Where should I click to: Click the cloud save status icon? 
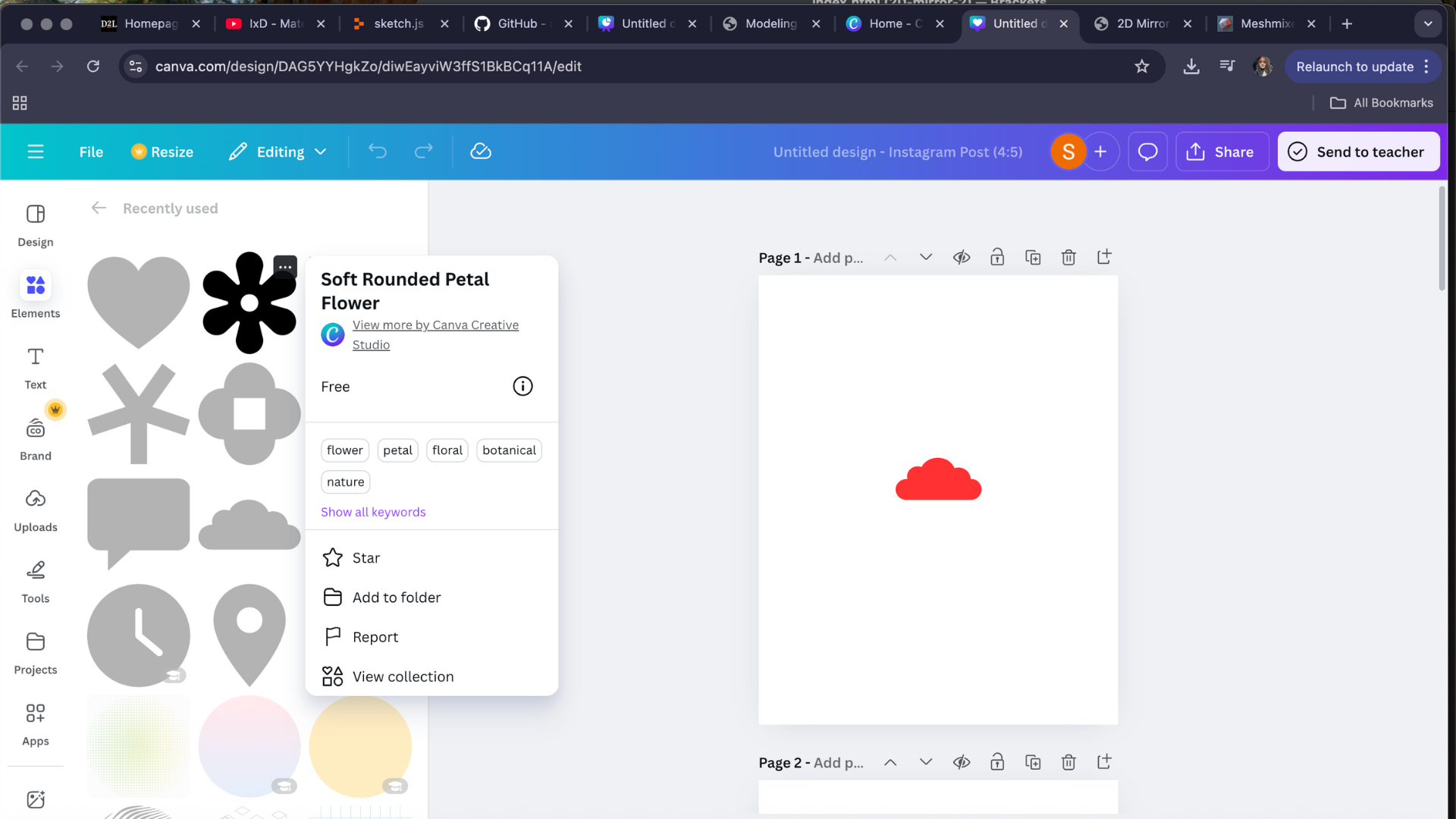[481, 152]
